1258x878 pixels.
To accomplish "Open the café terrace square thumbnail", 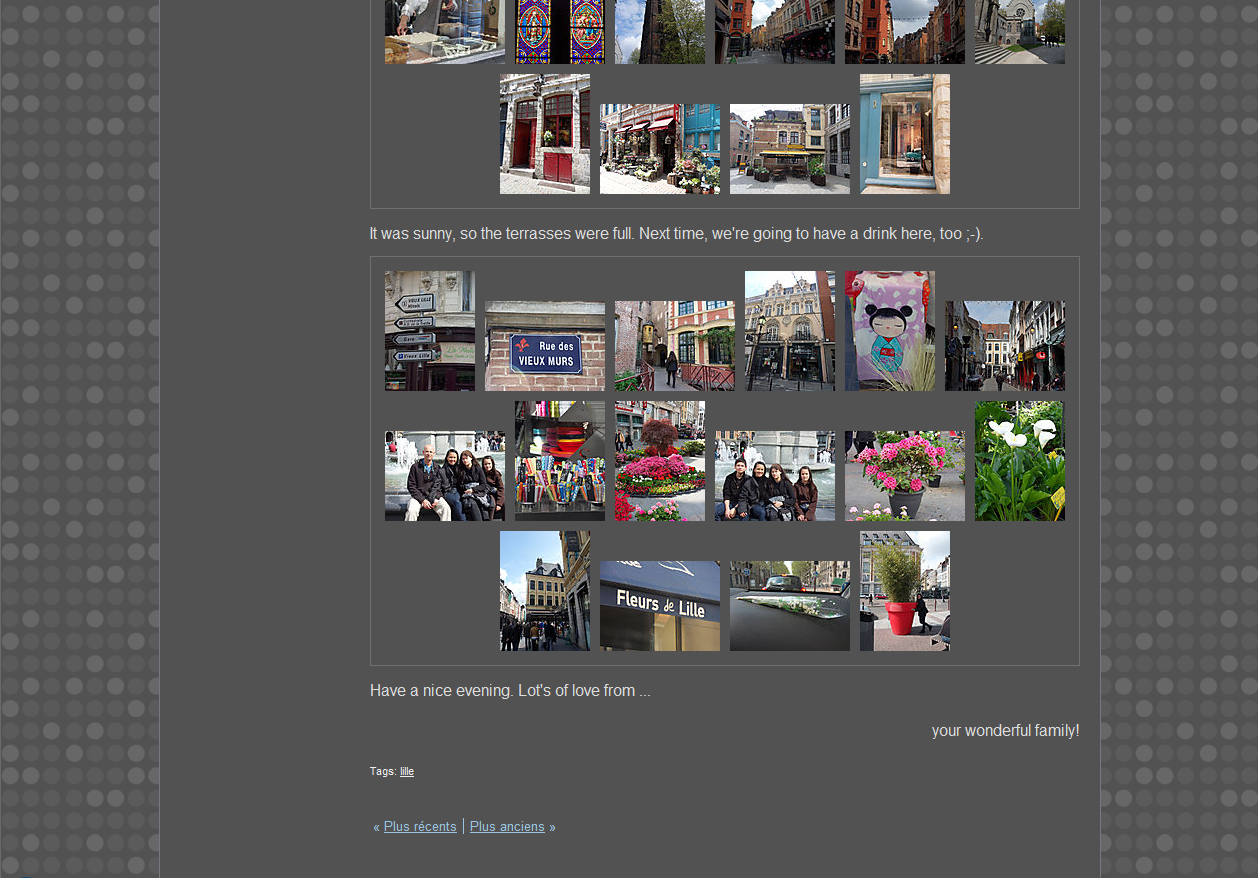I will (789, 149).
